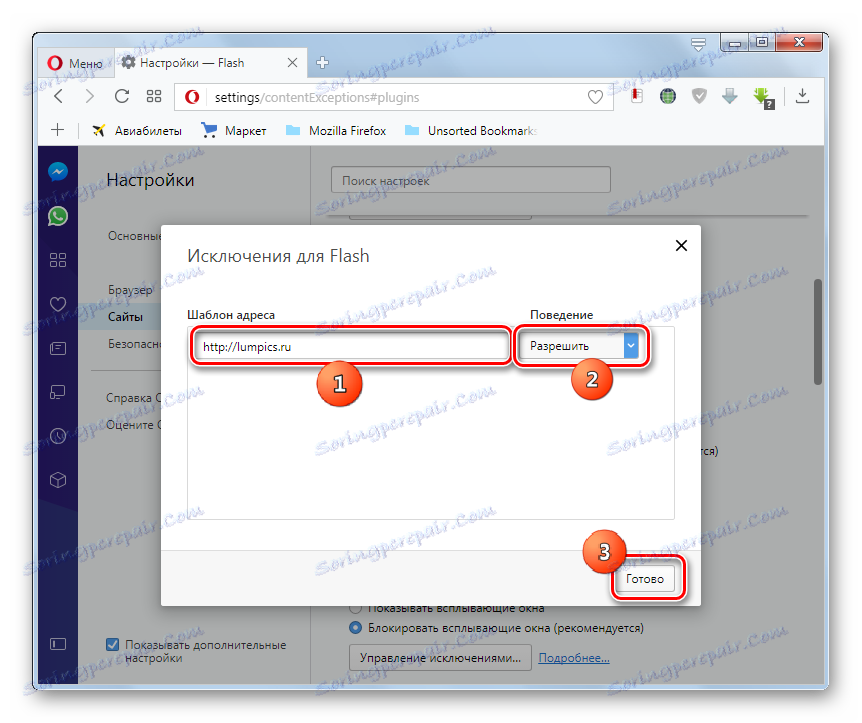Open a new tab with plus button
862x723 pixels.
click(x=323, y=63)
